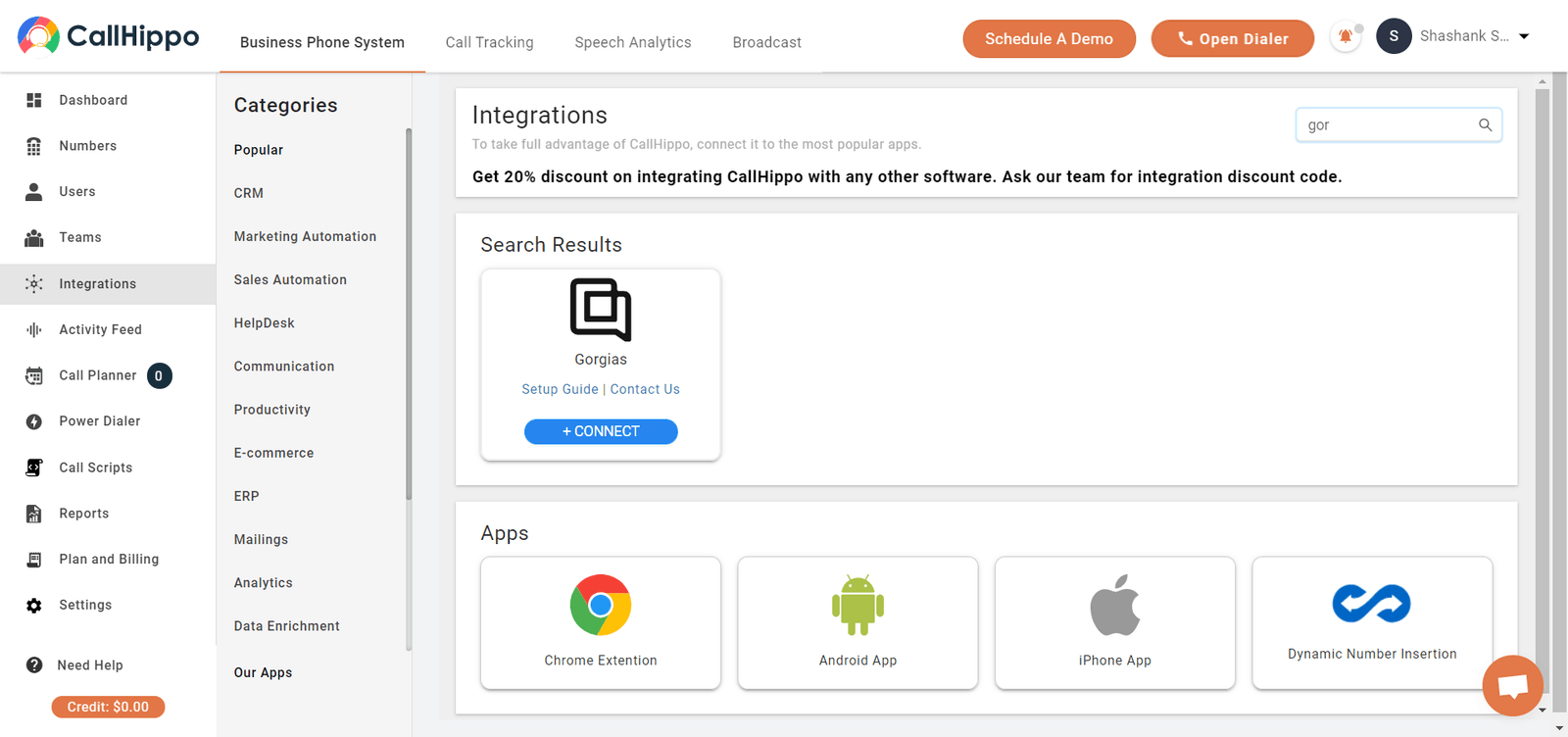Click the Integrations sidebar icon
Screen dimensions: 1568x737
pos(34,284)
